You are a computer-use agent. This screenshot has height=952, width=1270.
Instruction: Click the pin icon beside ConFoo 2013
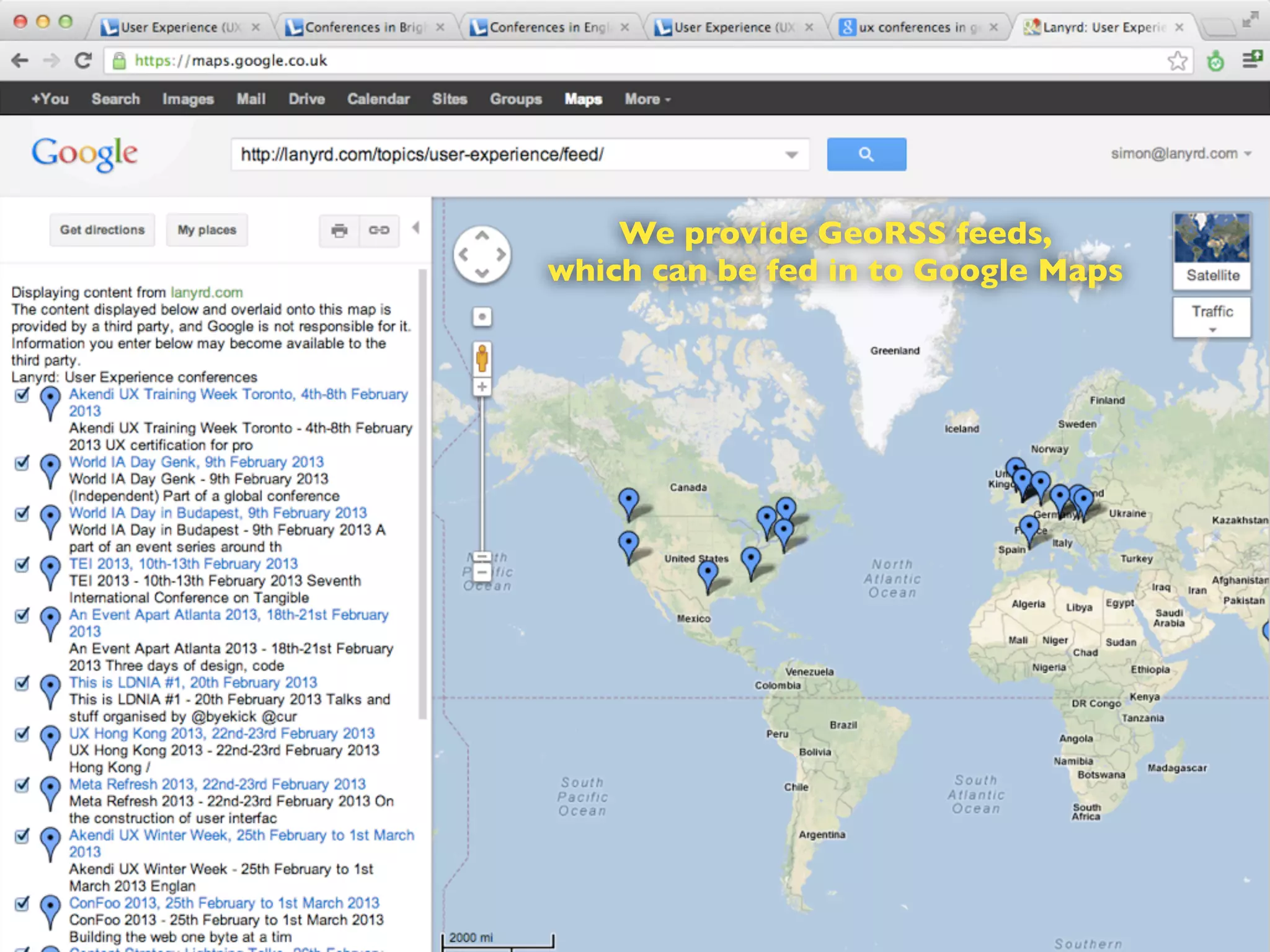tap(50, 912)
